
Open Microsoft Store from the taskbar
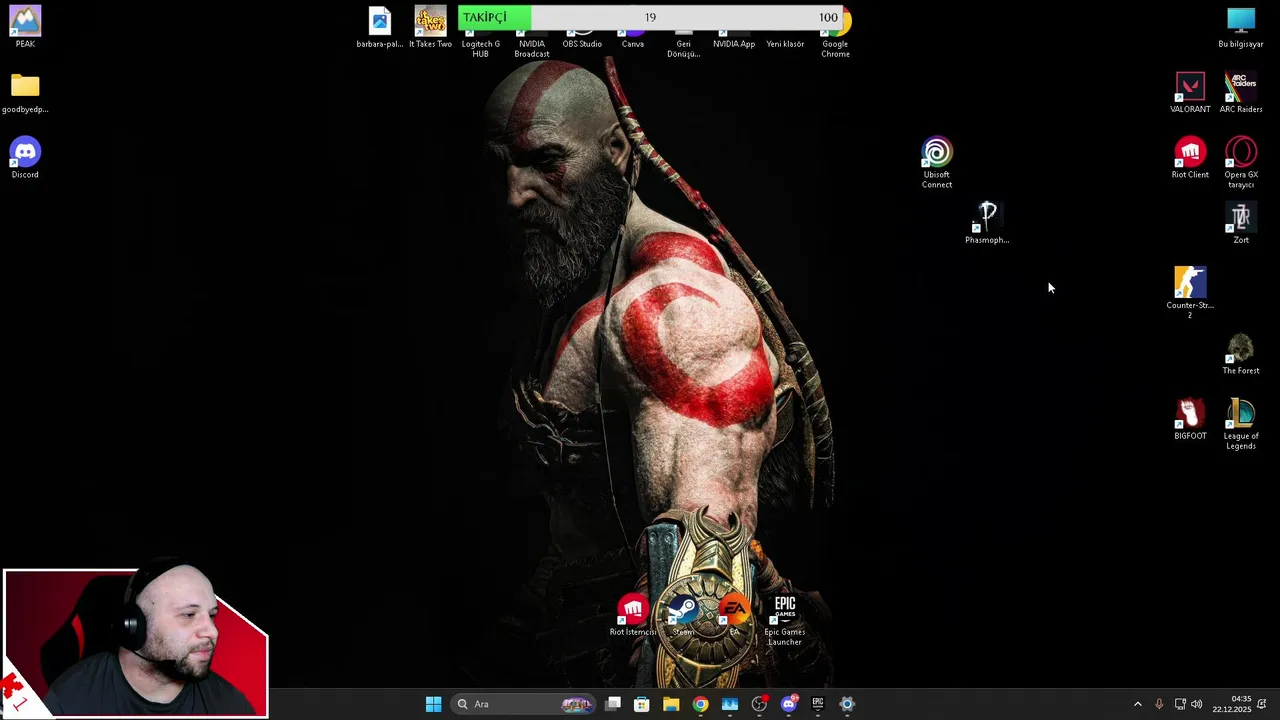pyautogui.click(x=642, y=704)
